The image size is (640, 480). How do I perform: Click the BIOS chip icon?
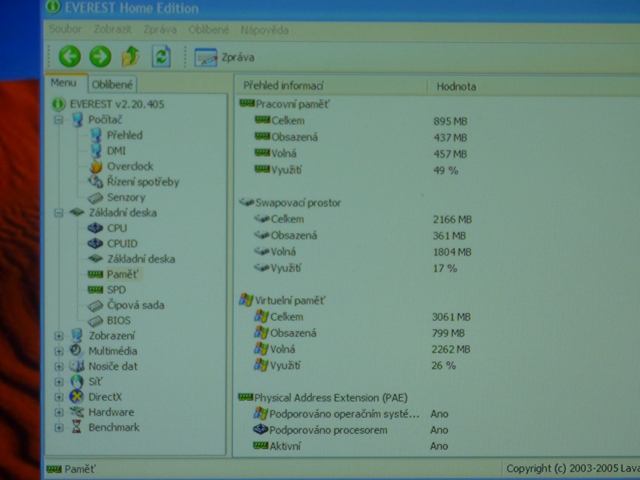tap(95, 321)
